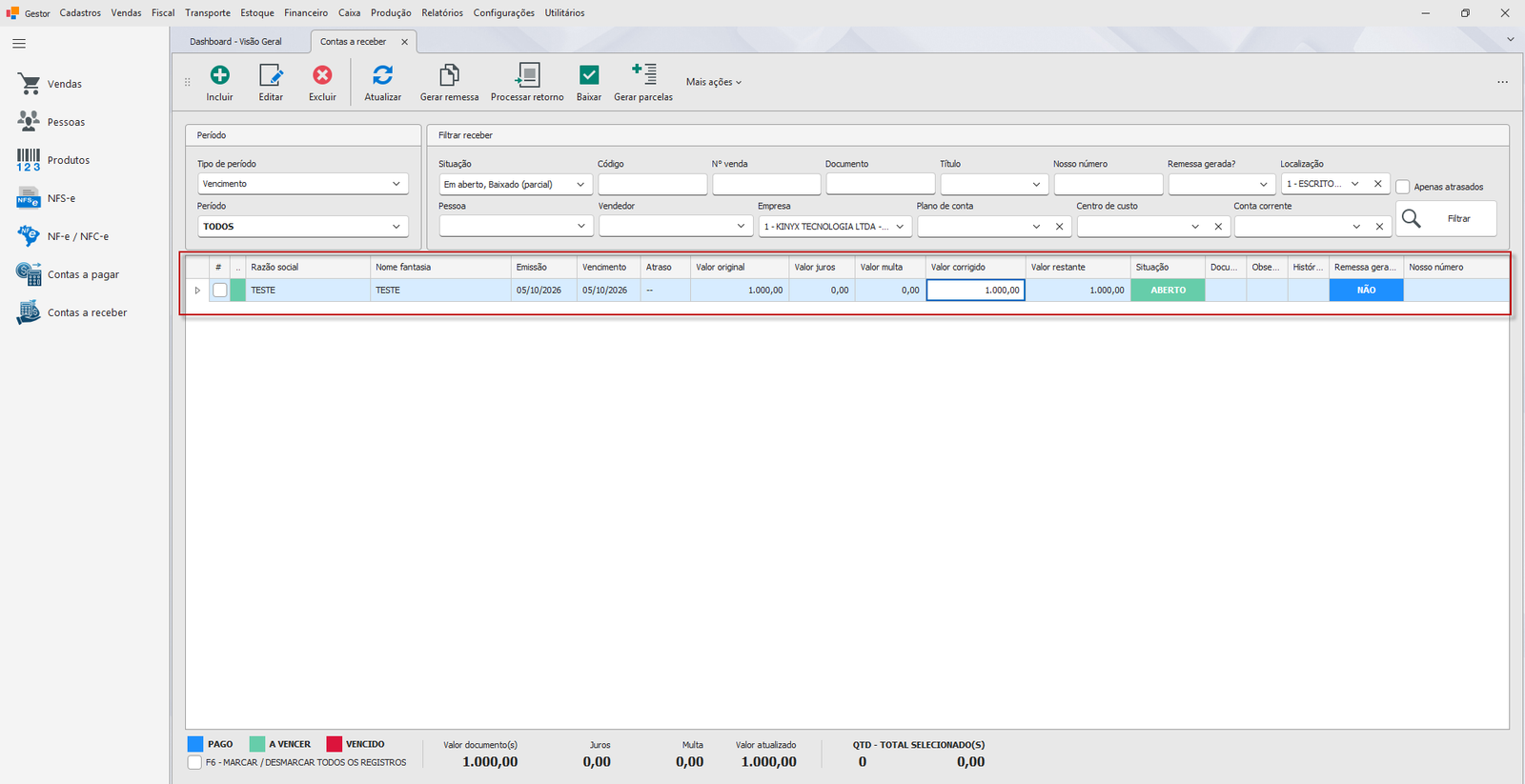Image resolution: width=1525 pixels, height=784 pixels.
Task: Click the Documento input field
Action: click(x=881, y=184)
